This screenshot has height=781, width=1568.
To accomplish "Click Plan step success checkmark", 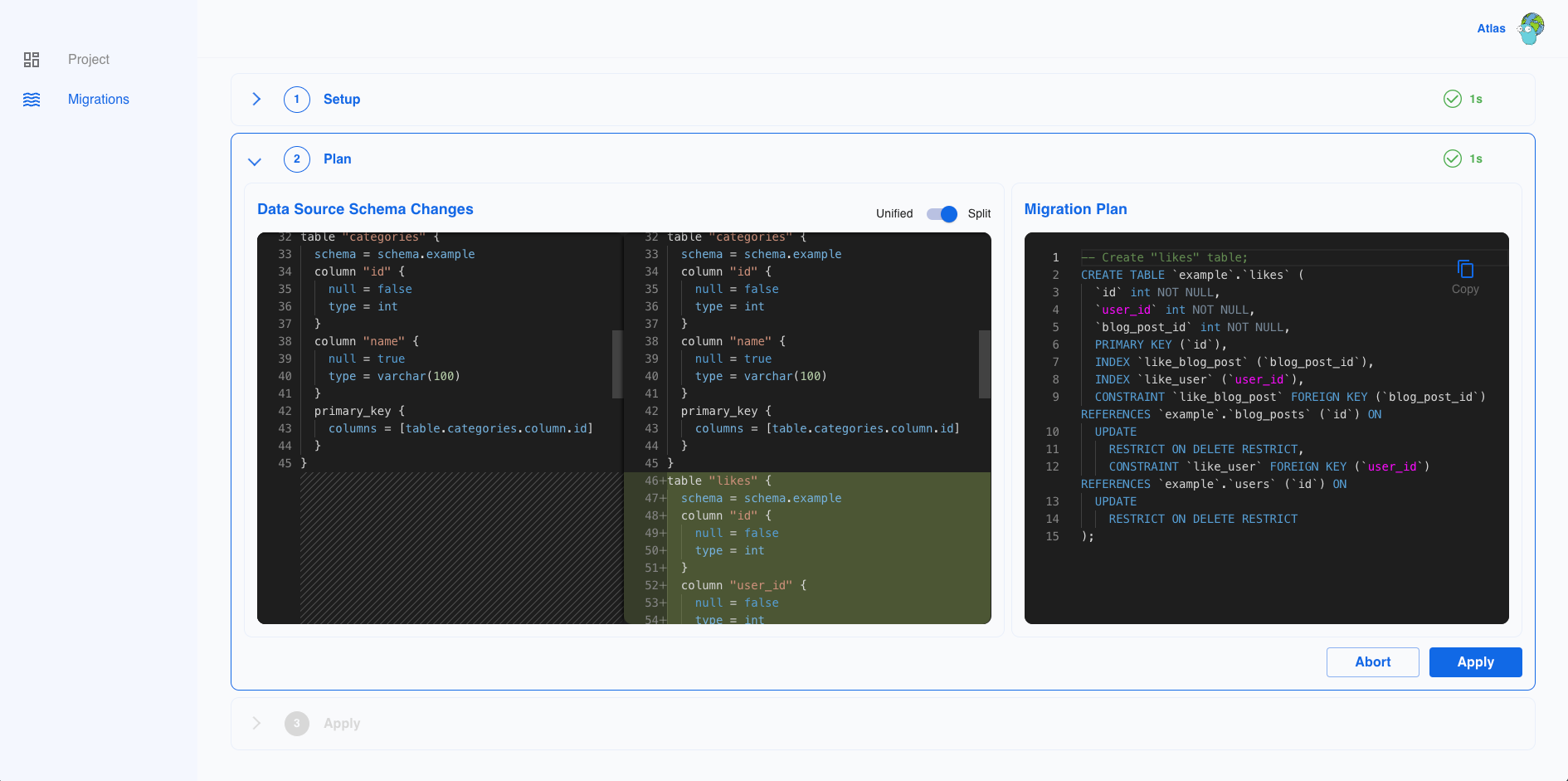I will tap(1453, 159).
